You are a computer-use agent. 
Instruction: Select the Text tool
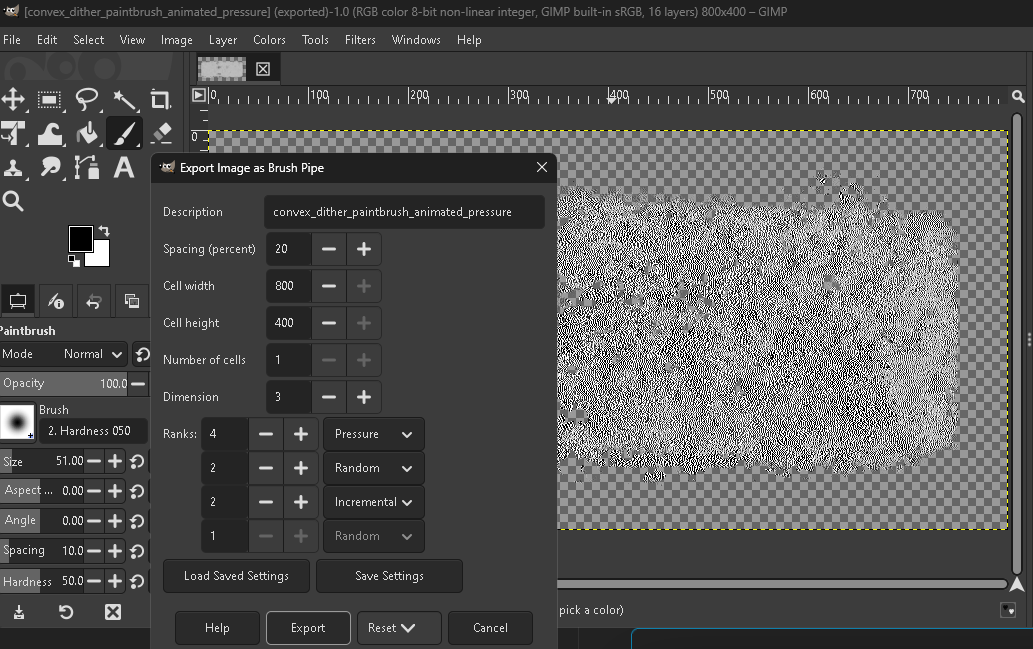(x=124, y=167)
